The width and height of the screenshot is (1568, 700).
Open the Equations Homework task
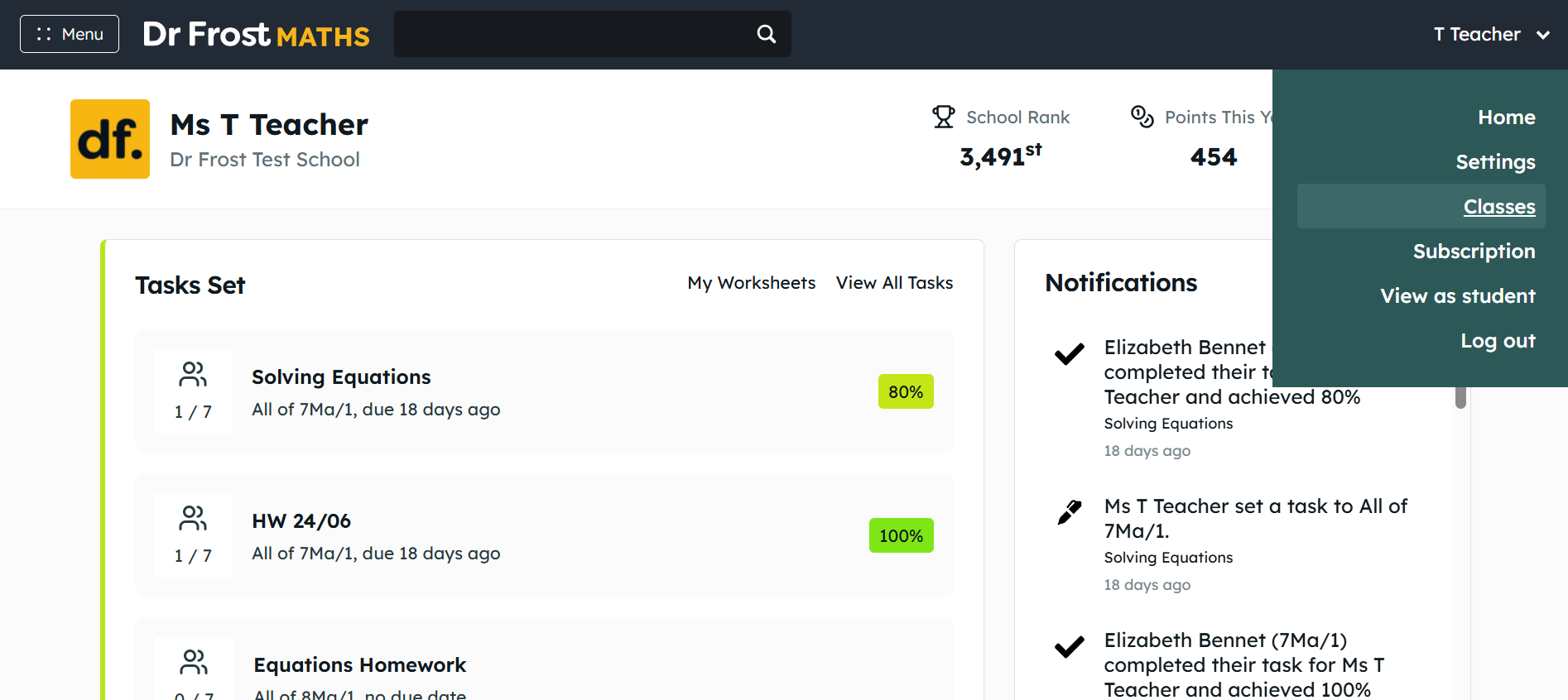pos(544,659)
